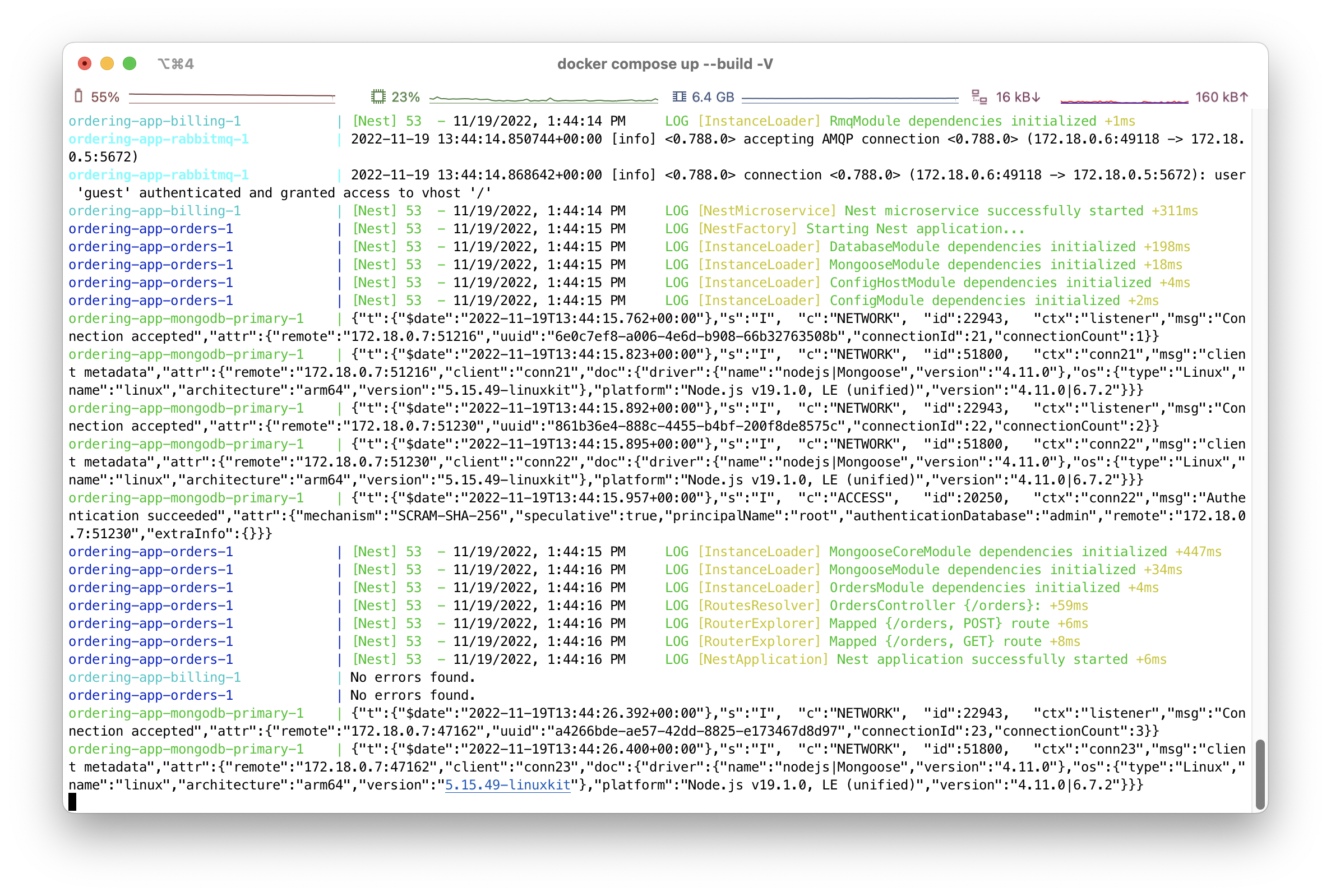This screenshot has height=896, width=1331.
Task: Click the window title docker compose up
Action: pos(665,64)
